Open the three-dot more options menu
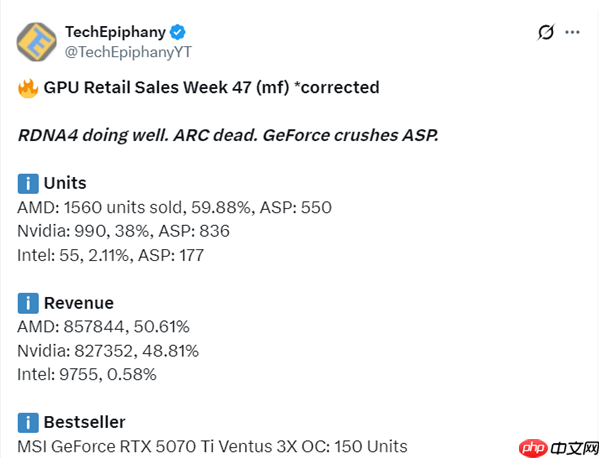The image size is (600, 458). [572, 32]
